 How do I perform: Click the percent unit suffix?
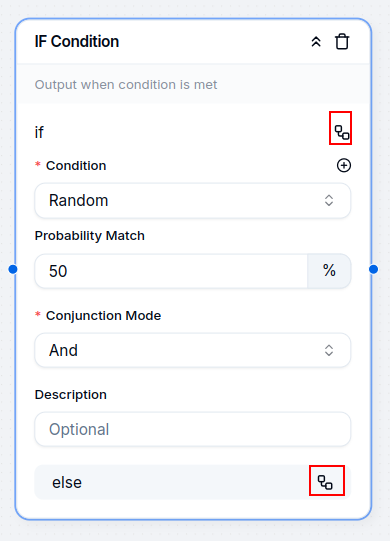[329, 271]
